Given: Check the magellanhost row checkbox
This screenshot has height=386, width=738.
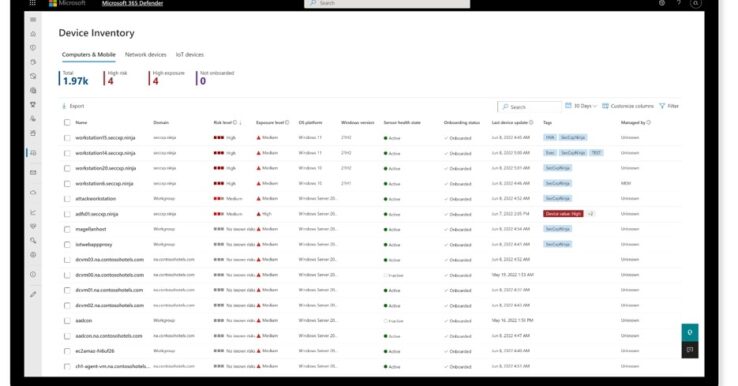Looking at the screenshot, I should point(67,229).
